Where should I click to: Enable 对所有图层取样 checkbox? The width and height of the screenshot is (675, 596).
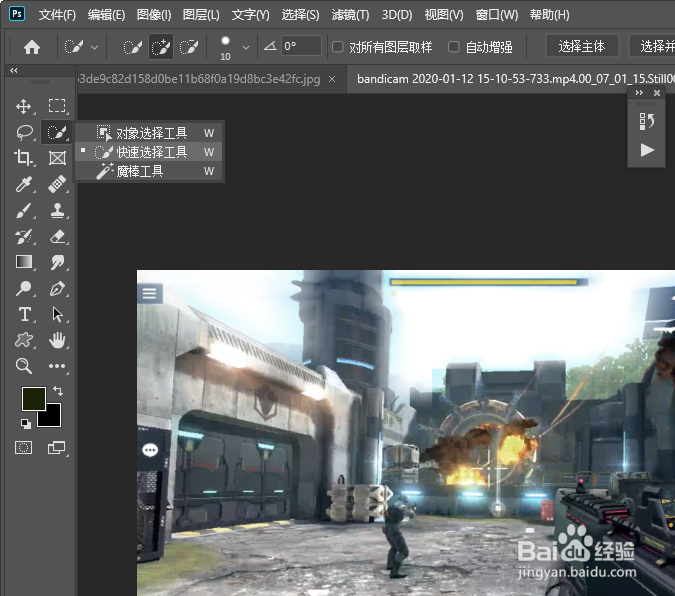(x=338, y=47)
